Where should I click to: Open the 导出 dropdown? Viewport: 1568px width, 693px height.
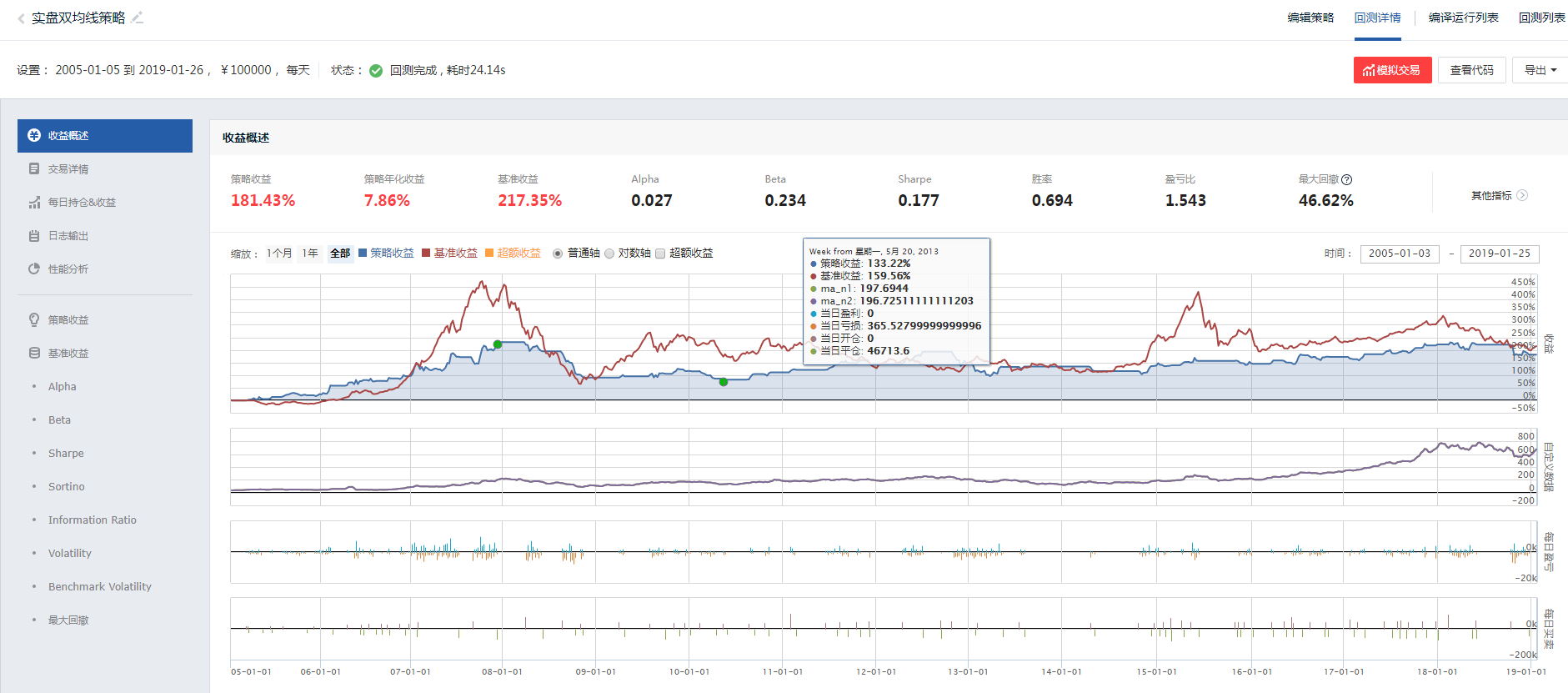[1540, 70]
